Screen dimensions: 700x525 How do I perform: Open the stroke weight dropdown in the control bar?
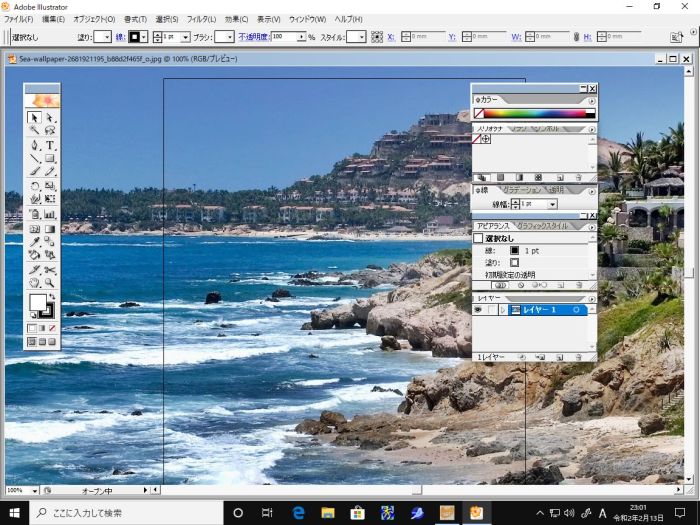pyautogui.click(x=186, y=37)
